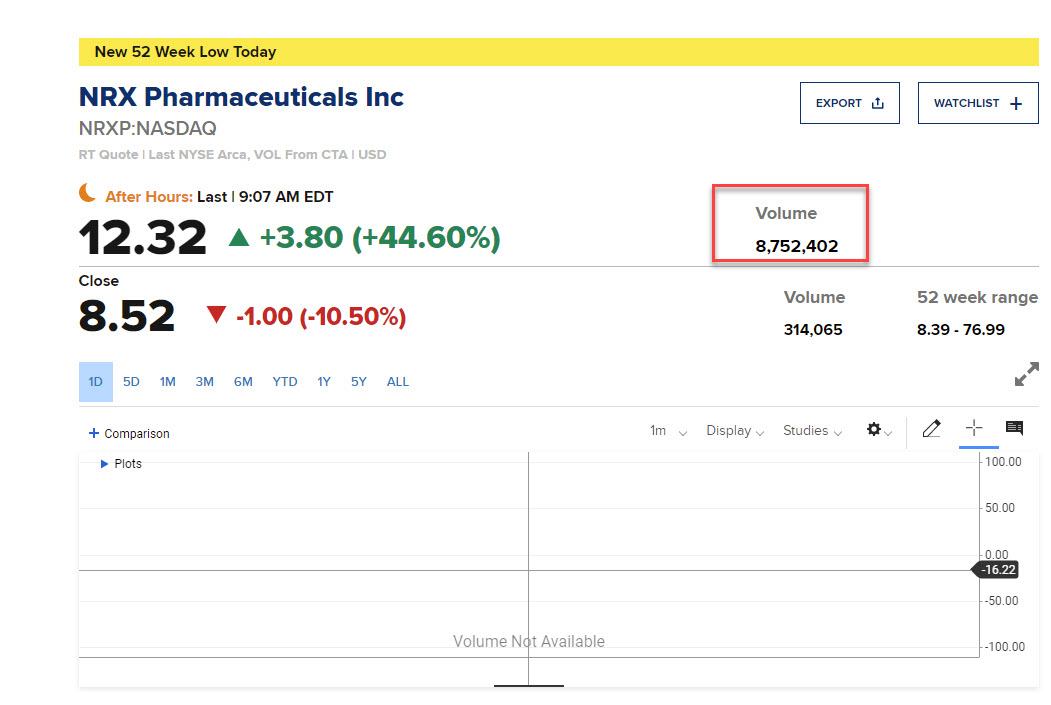The height and width of the screenshot is (705, 1051).
Task: Select the 5D time range tab
Action: coord(131,382)
